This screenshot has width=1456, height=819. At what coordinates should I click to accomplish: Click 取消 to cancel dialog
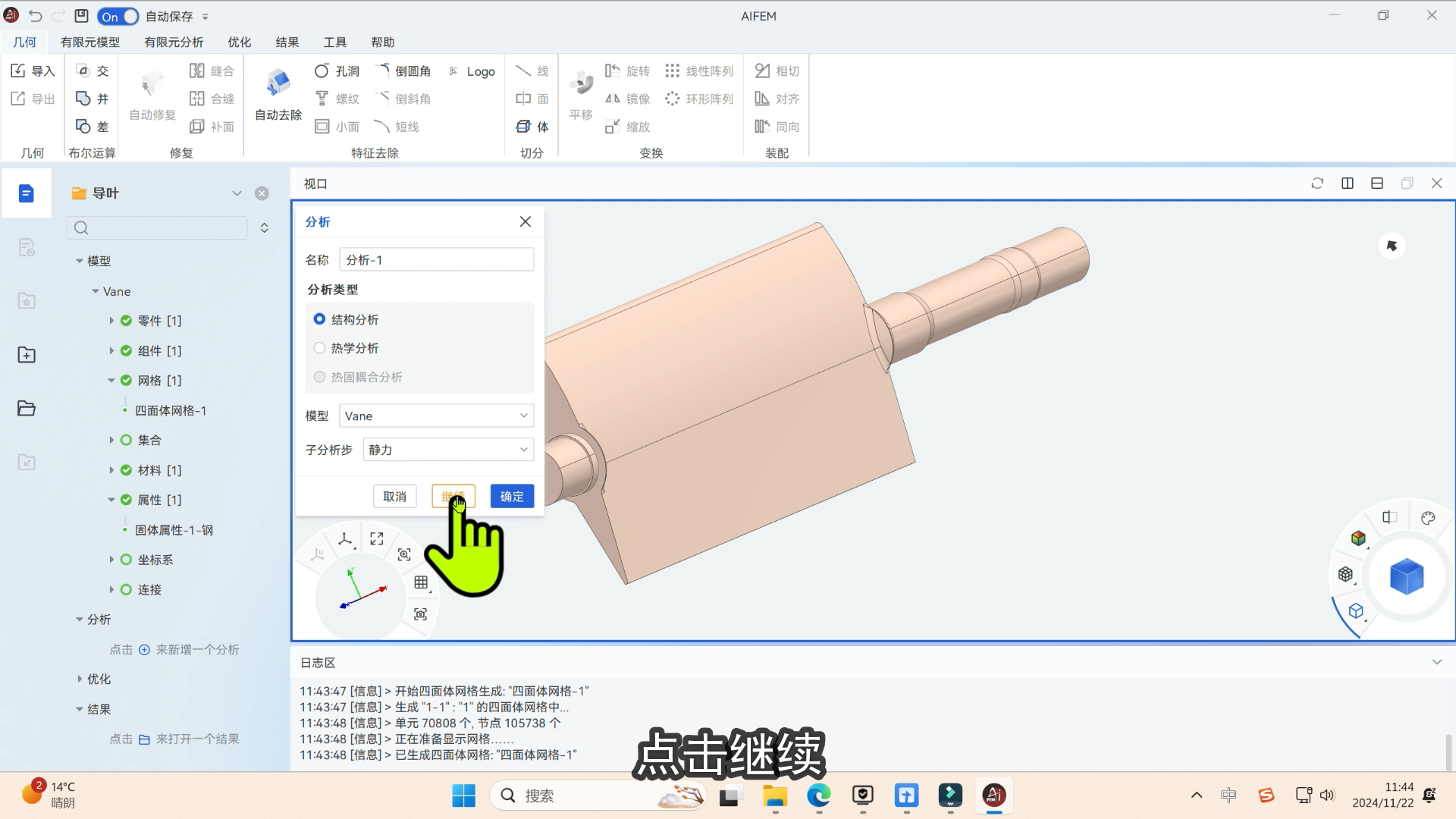(394, 496)
